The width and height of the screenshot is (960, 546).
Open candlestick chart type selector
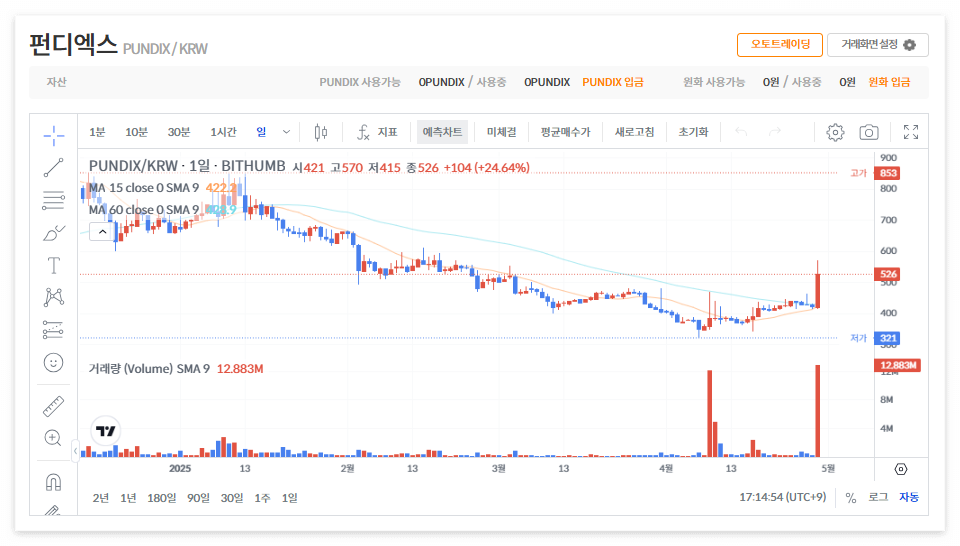[x=321, y=132]
